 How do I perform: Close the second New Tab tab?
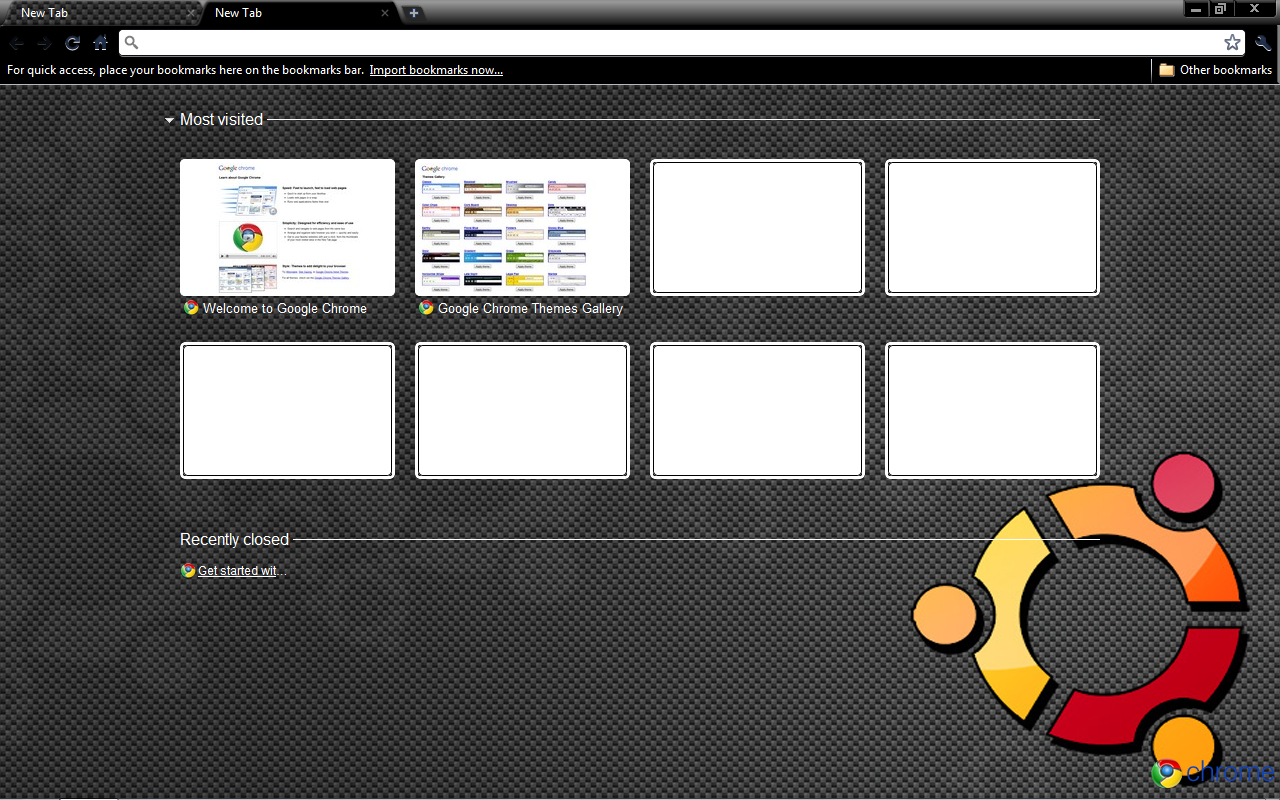[385, 13]
